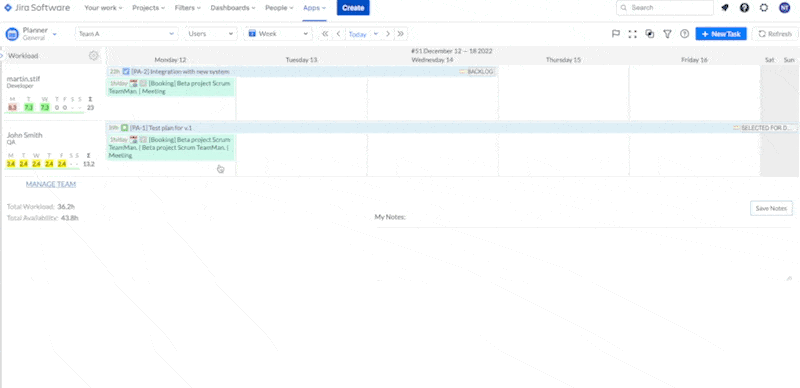The image size is (800, 388).
Task: Click the Jira Software logo
Action: click(37, 8)
